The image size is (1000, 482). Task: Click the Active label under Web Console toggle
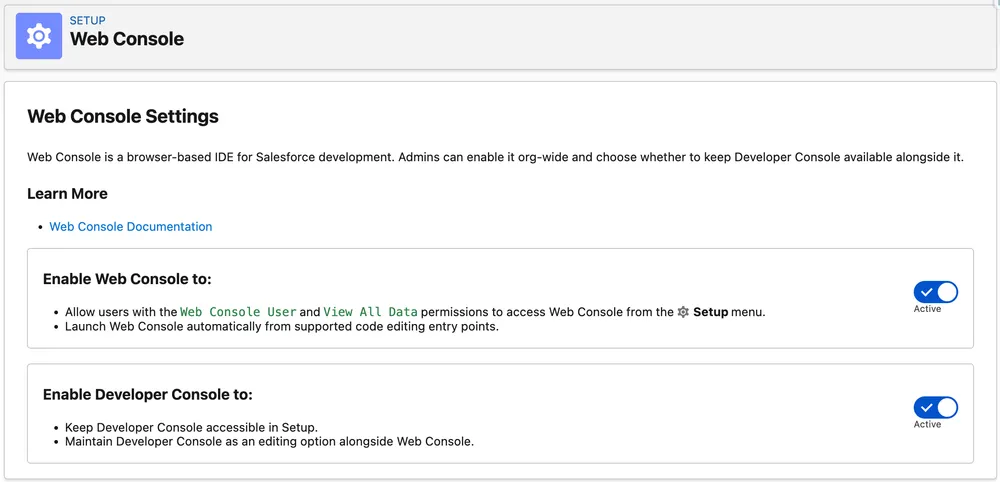tap(927, 309)
